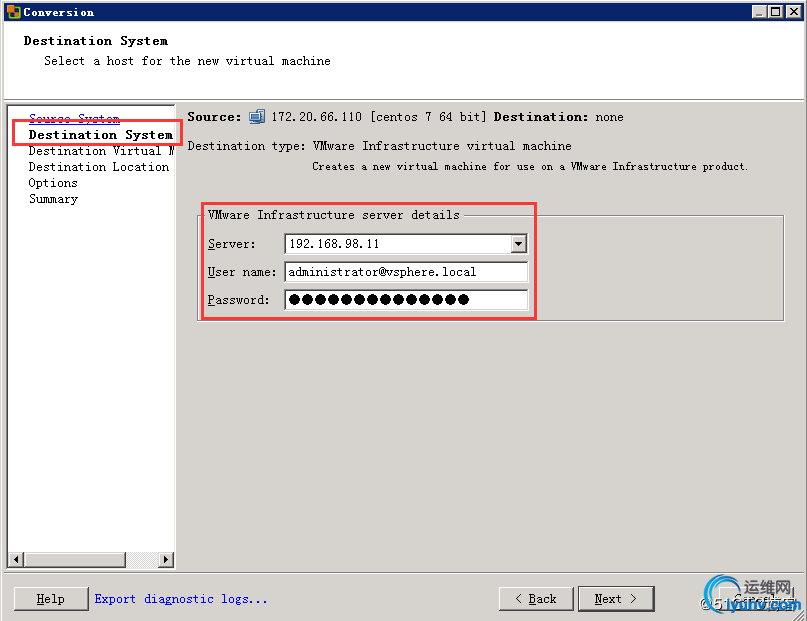Select the Destination Location step
This screenshot has height=621, width=807.
point(98,167)
